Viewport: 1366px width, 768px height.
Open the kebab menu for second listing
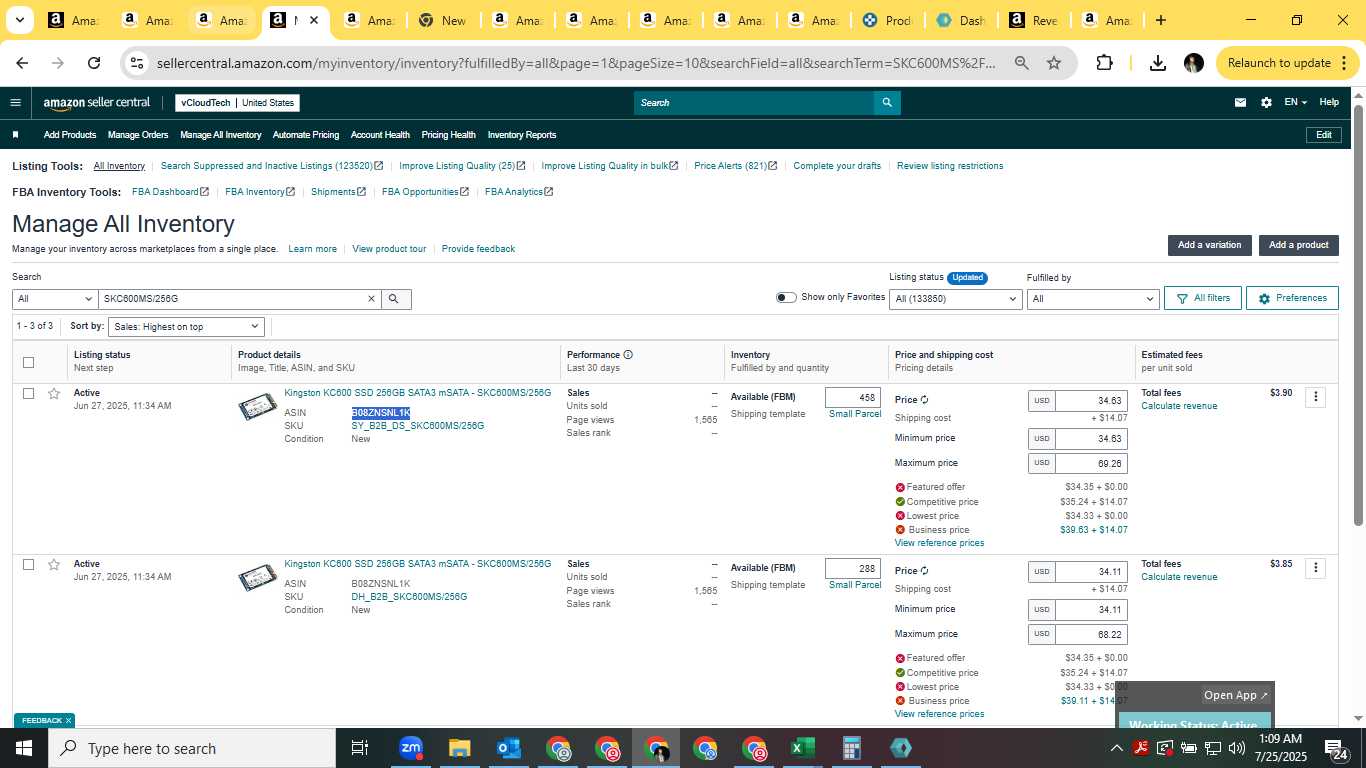coord(1315,568)
